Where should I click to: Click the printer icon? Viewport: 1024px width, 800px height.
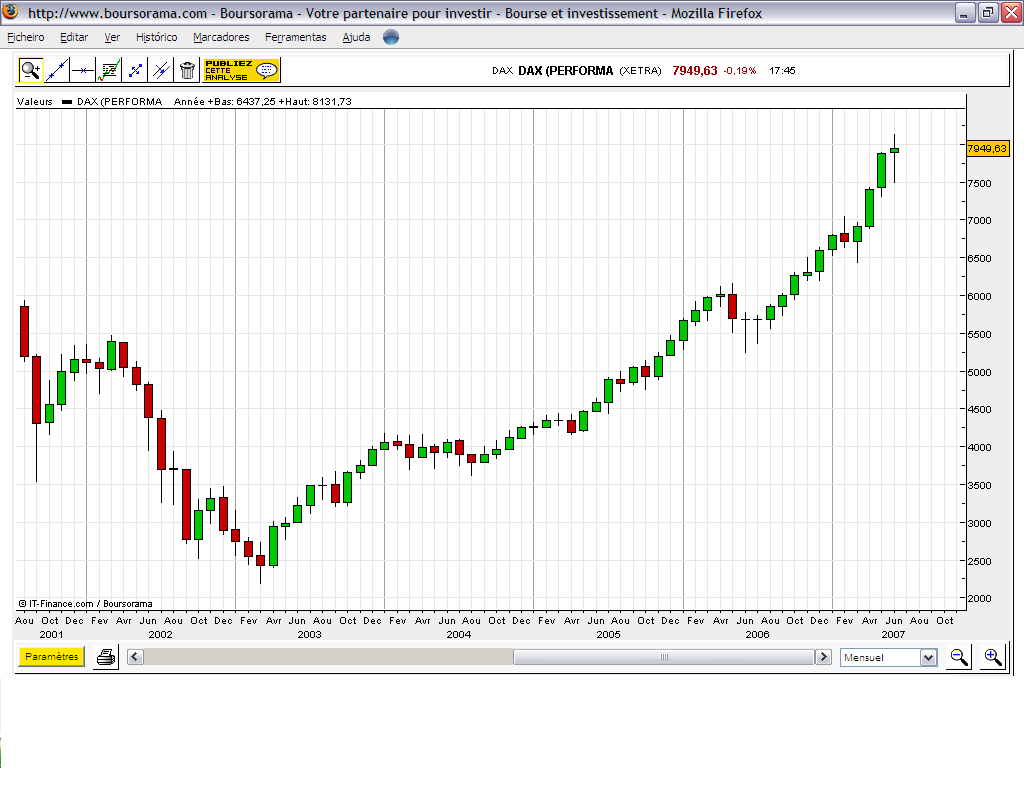click(x=106, y=657)
